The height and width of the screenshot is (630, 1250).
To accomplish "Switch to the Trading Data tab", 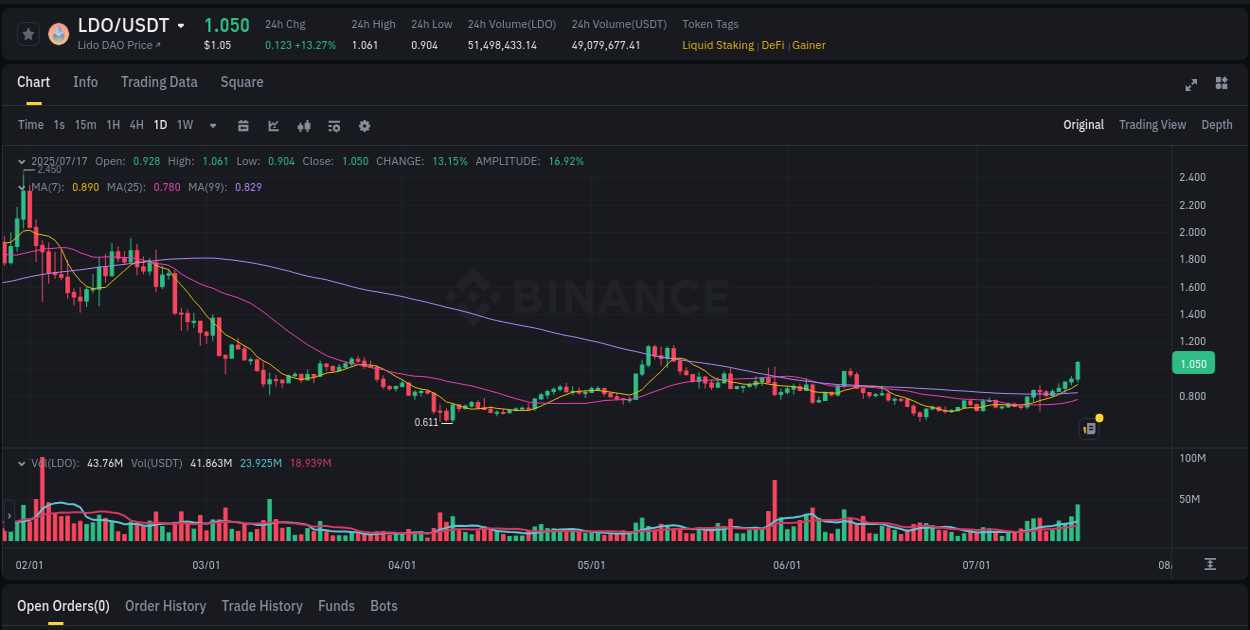I will (x=159, y=82).
